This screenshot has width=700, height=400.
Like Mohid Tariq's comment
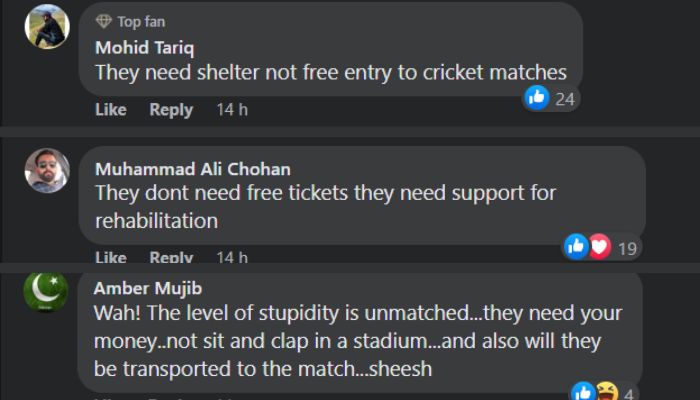coord(110,110)
